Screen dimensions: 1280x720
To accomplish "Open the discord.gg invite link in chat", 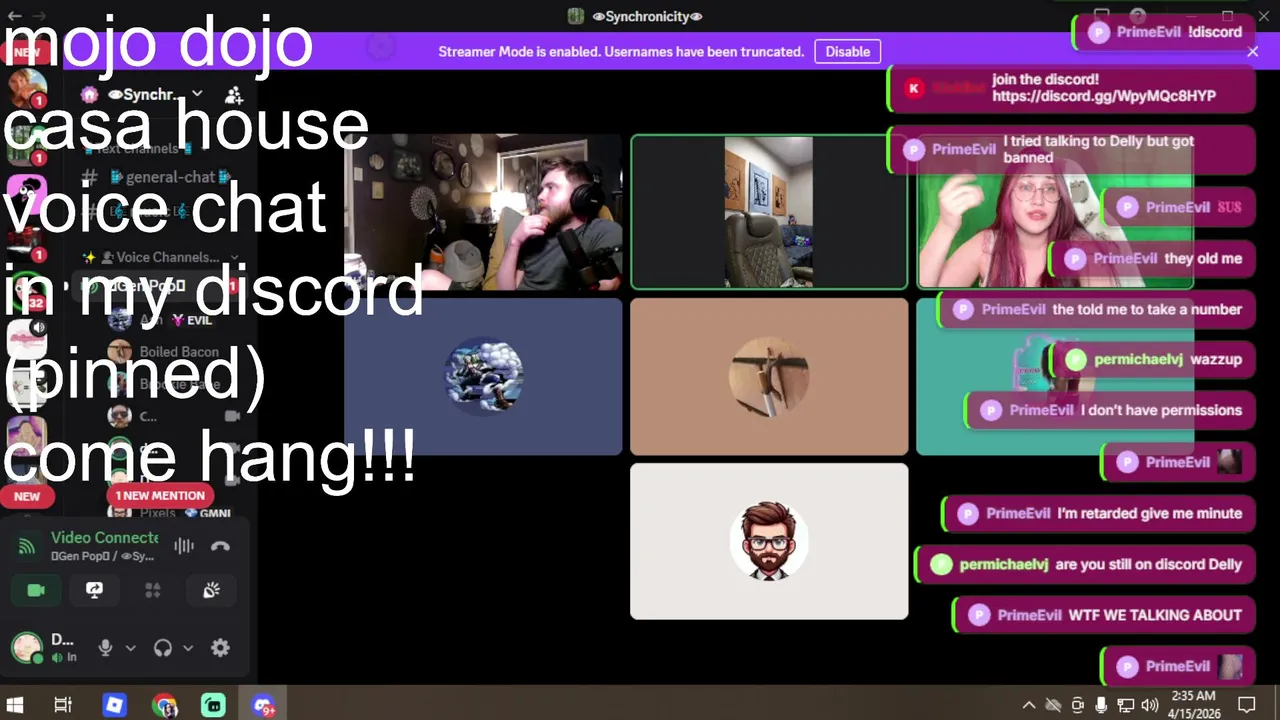I will point(1104,96).
